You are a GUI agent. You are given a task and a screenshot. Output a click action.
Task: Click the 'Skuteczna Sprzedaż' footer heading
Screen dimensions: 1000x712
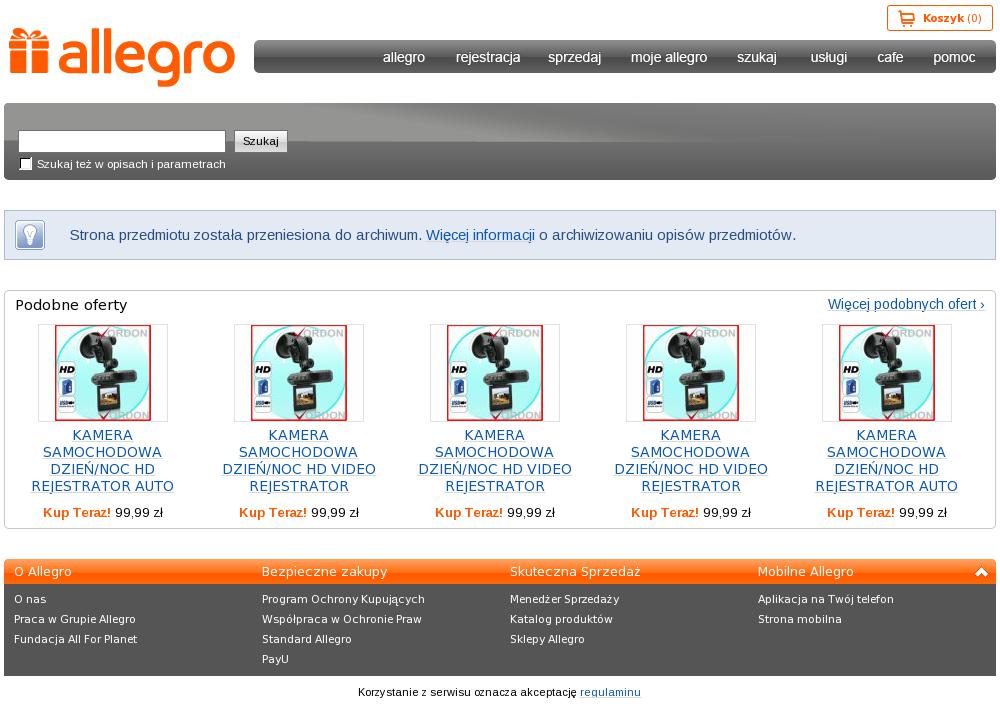pyautogui.click(x=575, y=572)
